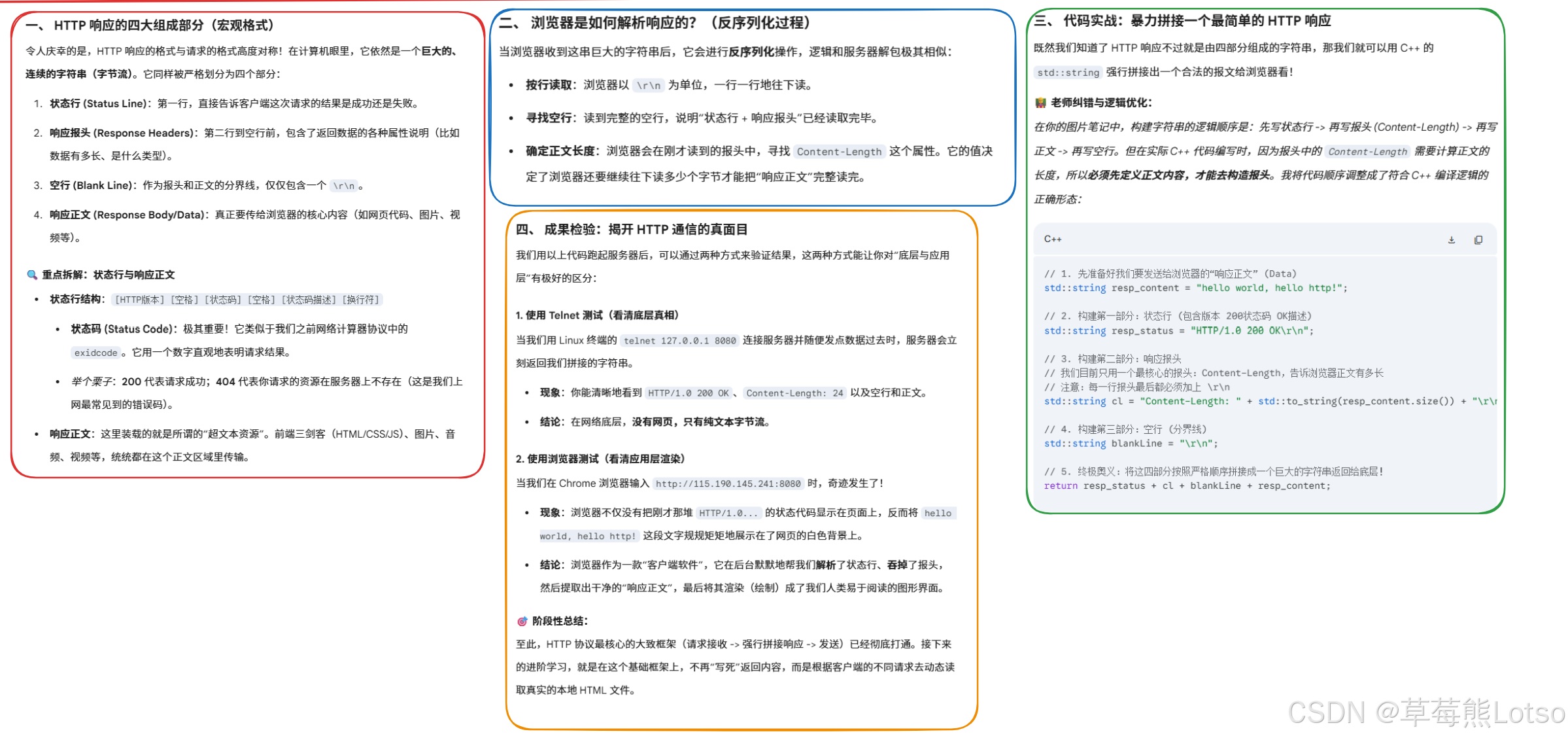Click the target emoji before "阶段性总结"
Viewport: 1568px width, 738px height.
(x=522, y=621)
